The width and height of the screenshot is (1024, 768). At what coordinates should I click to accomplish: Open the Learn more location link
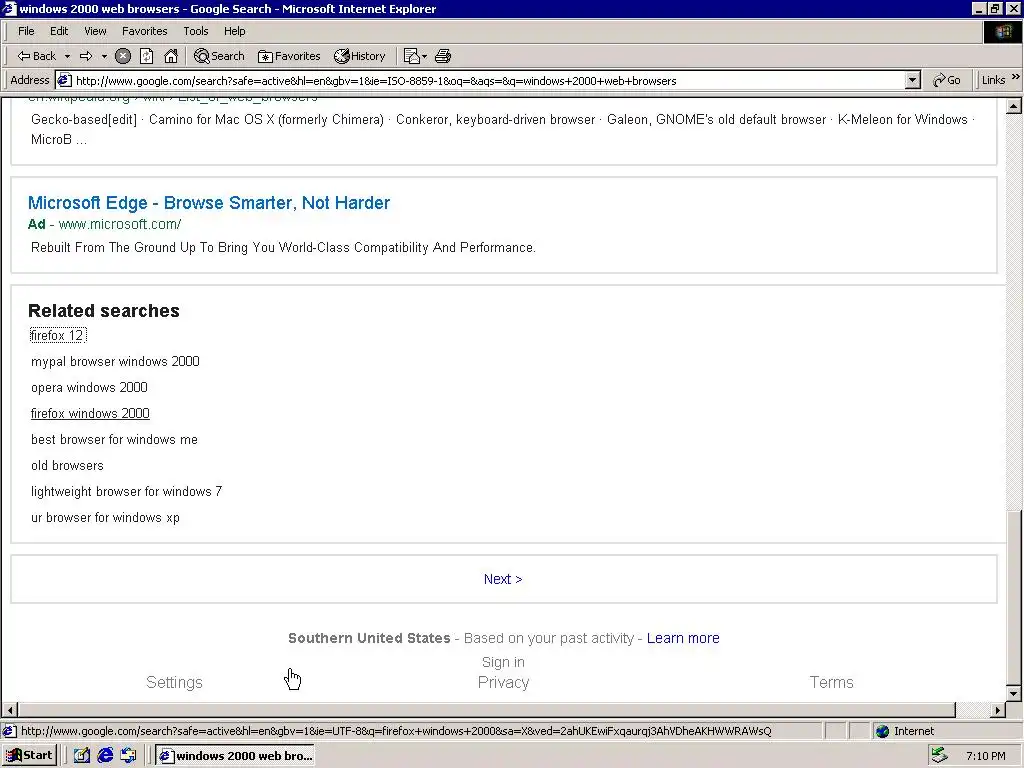pos(683,638)
